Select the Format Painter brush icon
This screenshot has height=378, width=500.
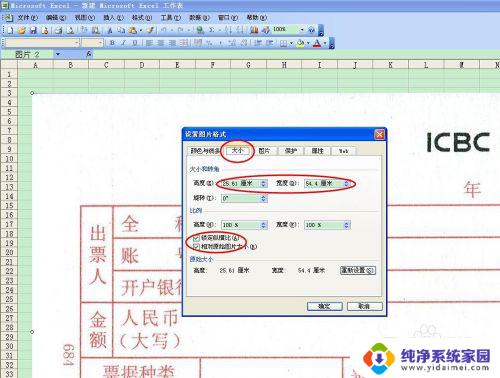click(x=150, y=30)
